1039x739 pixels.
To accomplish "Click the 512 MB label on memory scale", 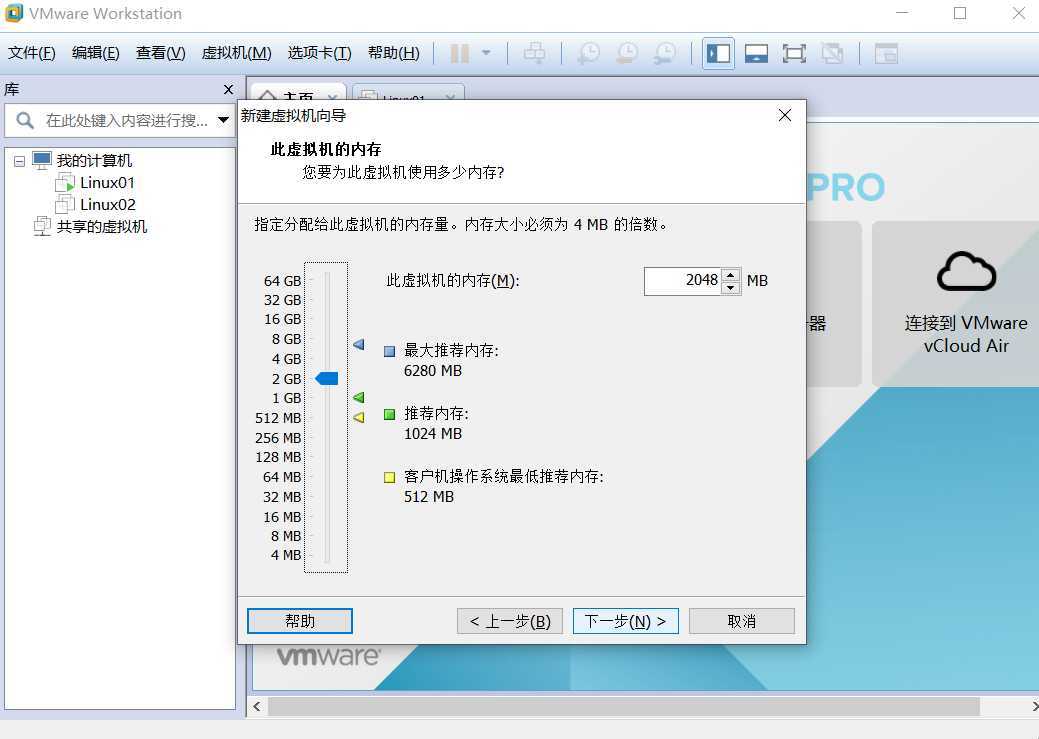I will click(x=278, y=418).
